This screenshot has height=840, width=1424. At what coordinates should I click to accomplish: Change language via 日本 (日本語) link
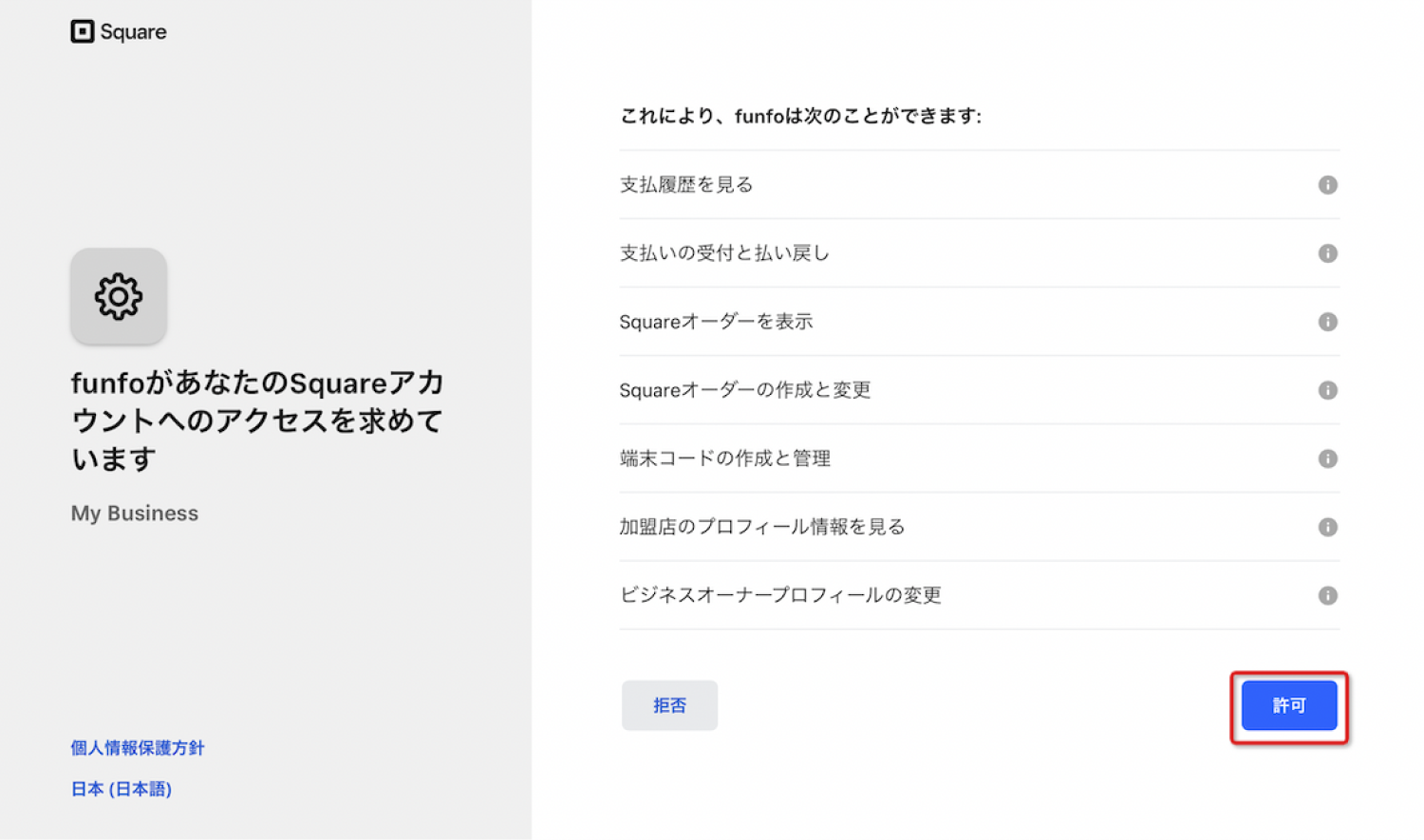click(122, 789)
